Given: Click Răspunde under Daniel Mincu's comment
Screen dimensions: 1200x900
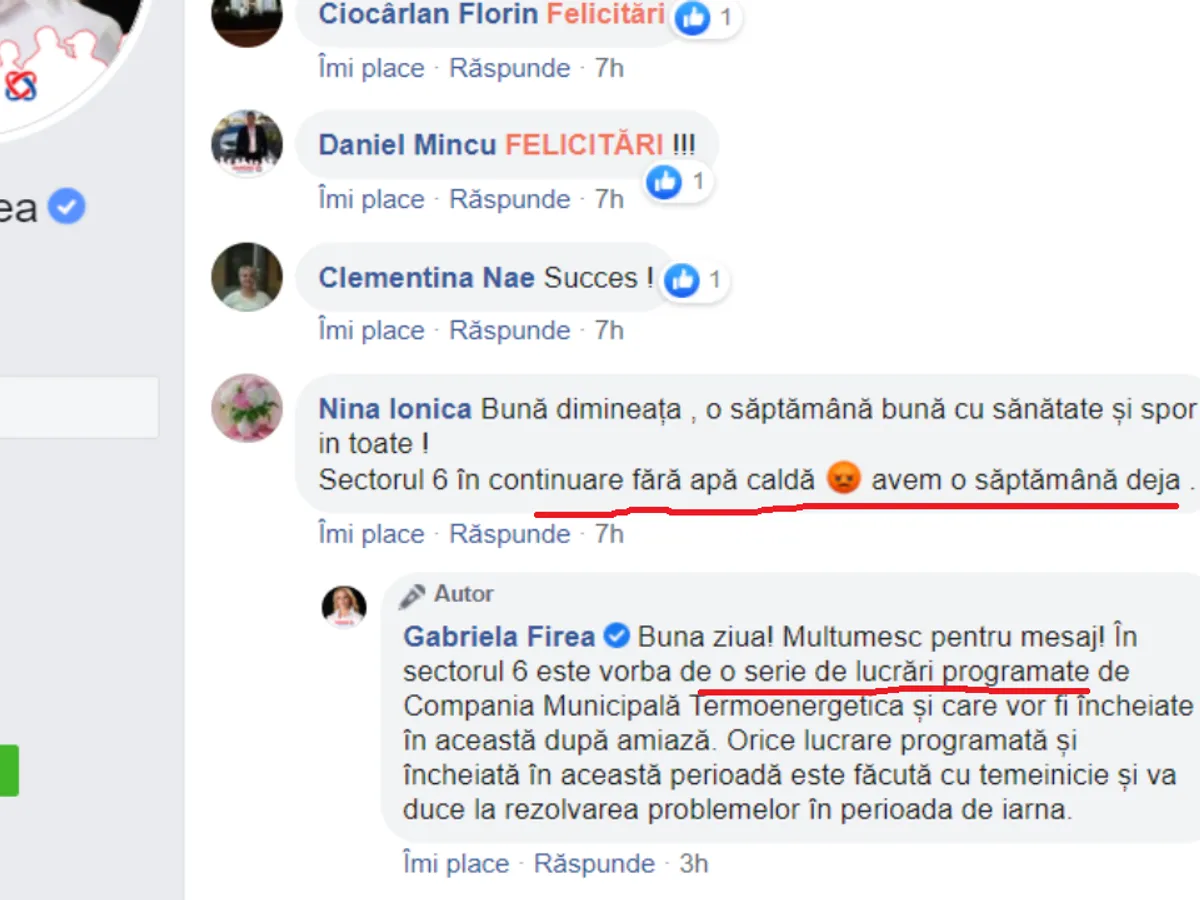Looking at the screenshot, I should point(510,199).
